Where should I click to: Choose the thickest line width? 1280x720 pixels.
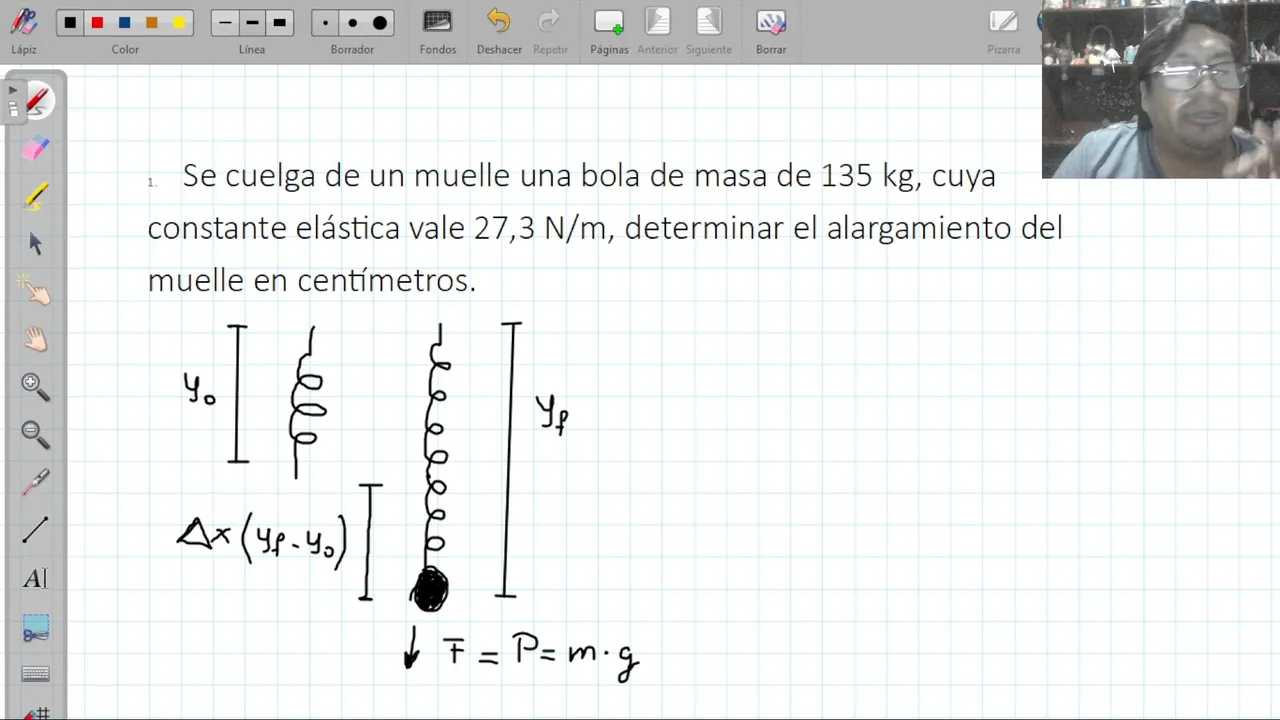(280, 23)
